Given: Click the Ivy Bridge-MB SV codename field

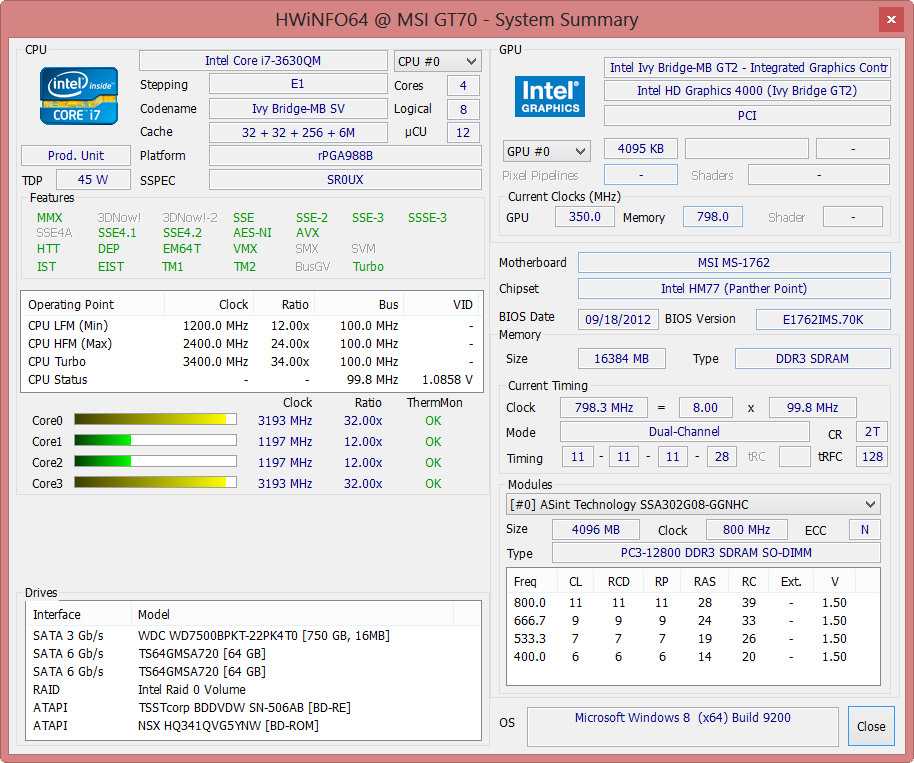Looking at the screenshot, I should [298, 108].
